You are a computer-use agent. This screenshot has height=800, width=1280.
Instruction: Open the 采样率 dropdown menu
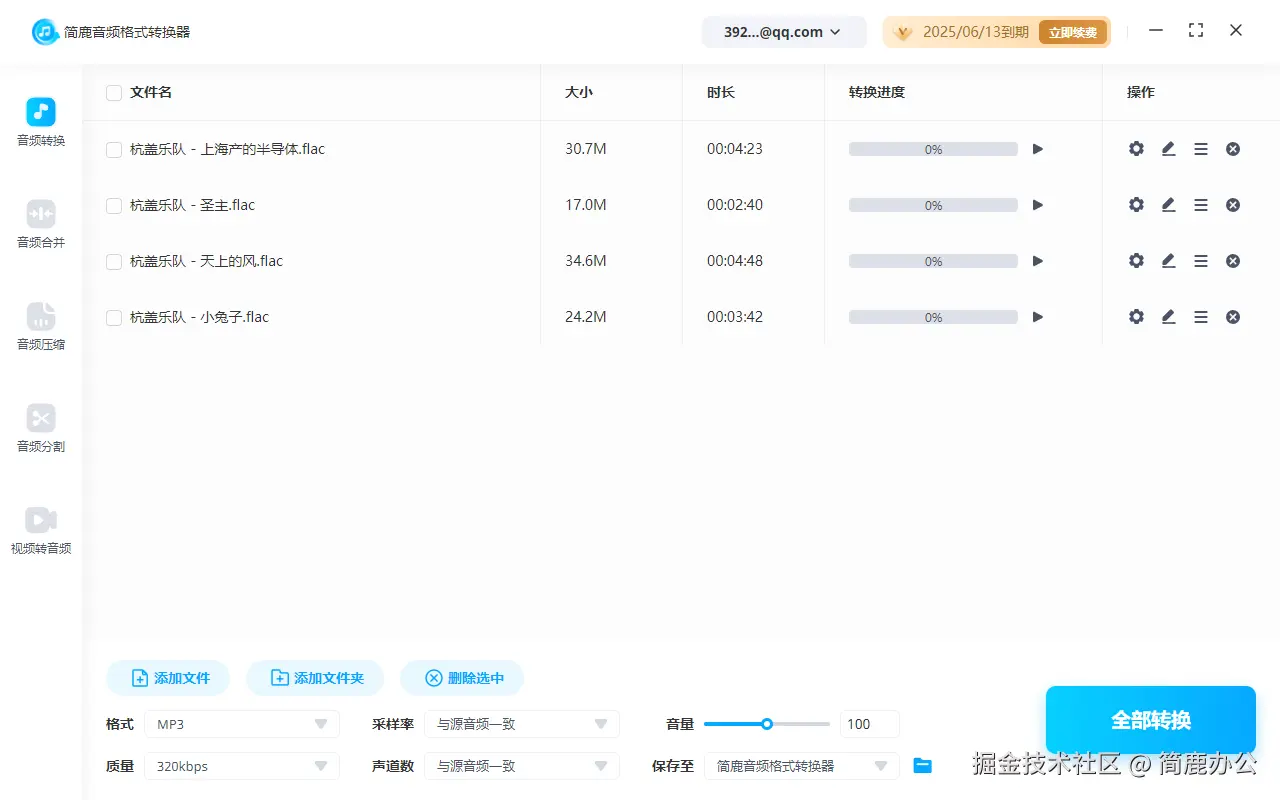pyautogui.click(x=520, y=723)
